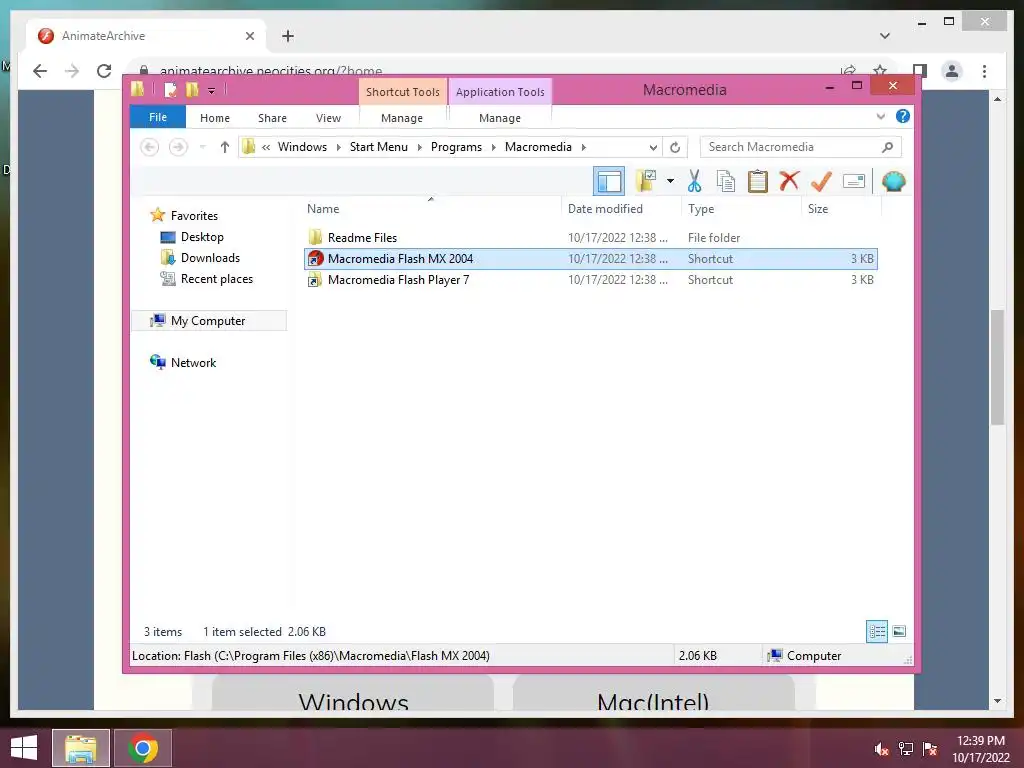Click the Copy toolbar icon

click(726, 181)
